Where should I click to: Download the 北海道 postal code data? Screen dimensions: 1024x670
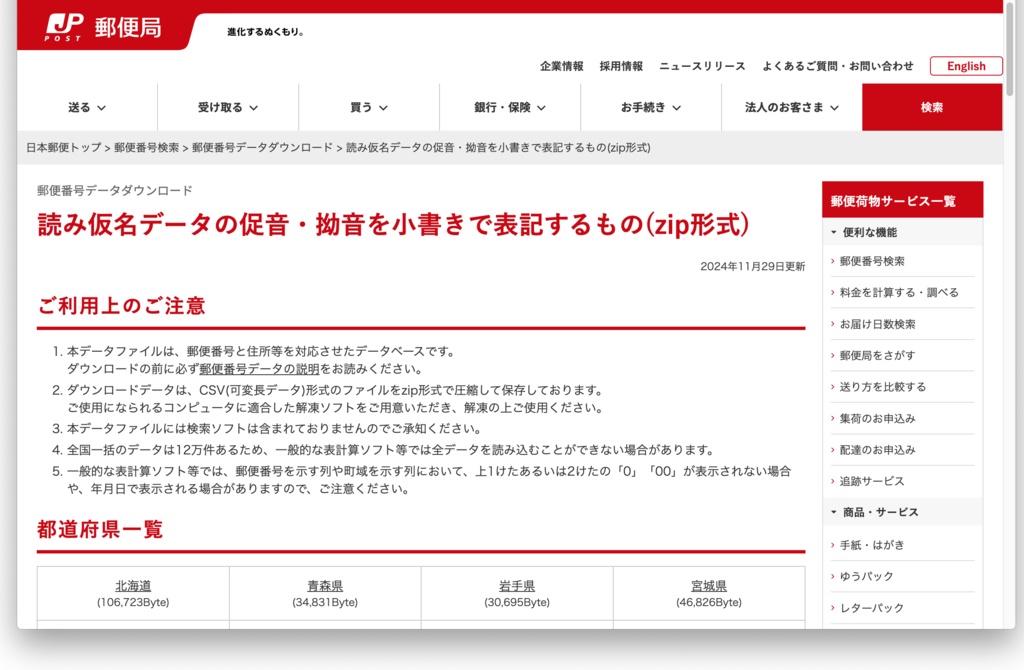point(131,586)
